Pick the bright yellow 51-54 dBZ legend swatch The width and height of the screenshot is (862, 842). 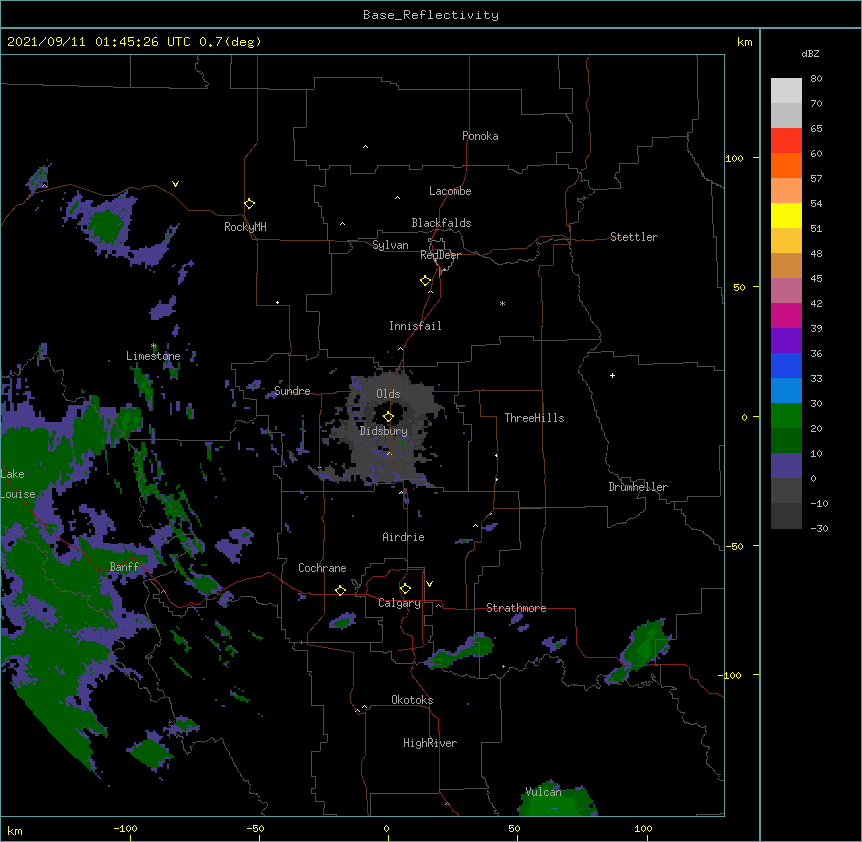(786, 215)
